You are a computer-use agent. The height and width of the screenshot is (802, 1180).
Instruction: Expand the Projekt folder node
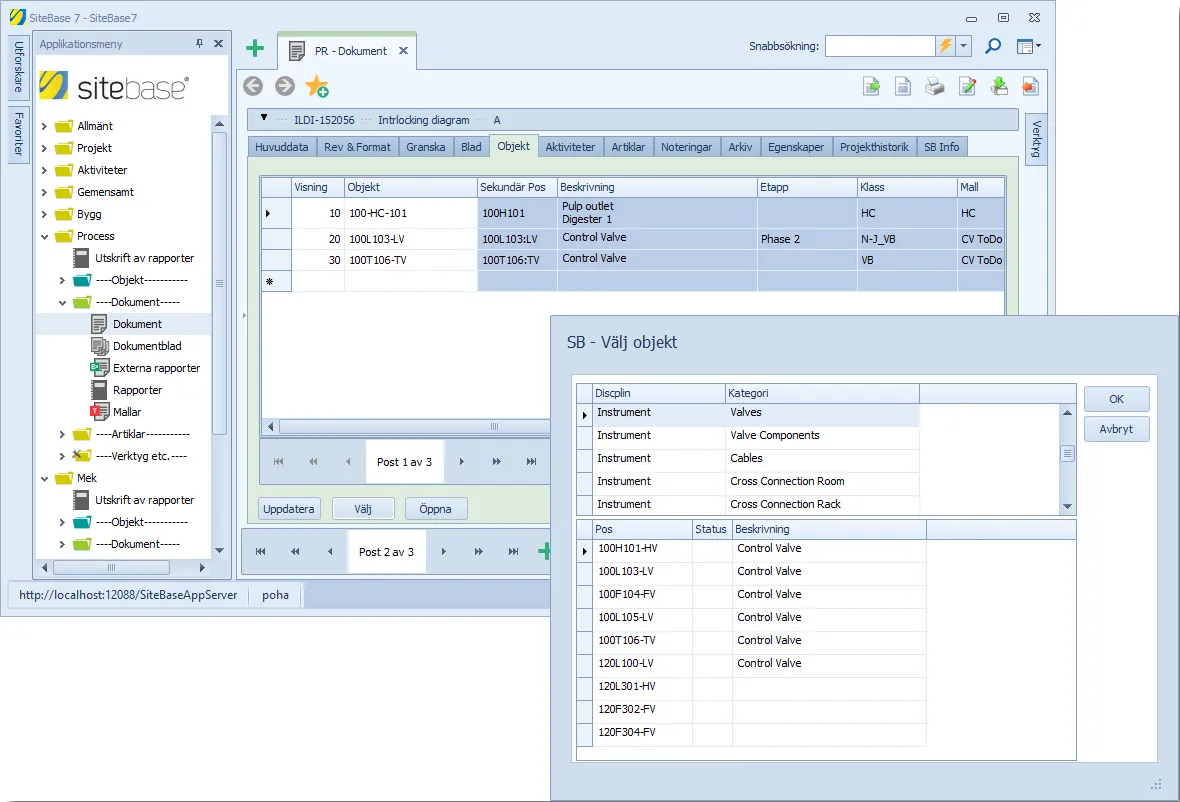click(x=44, y=148)
